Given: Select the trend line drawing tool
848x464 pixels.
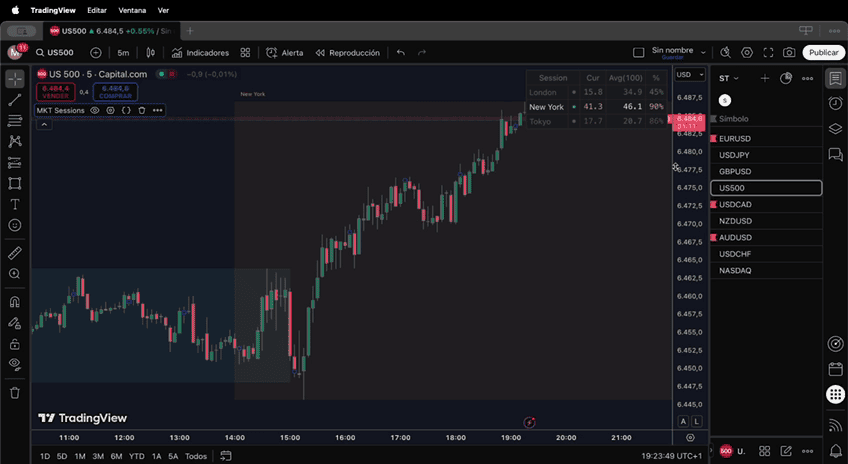Looking at the screenshot, I should 15,100.
